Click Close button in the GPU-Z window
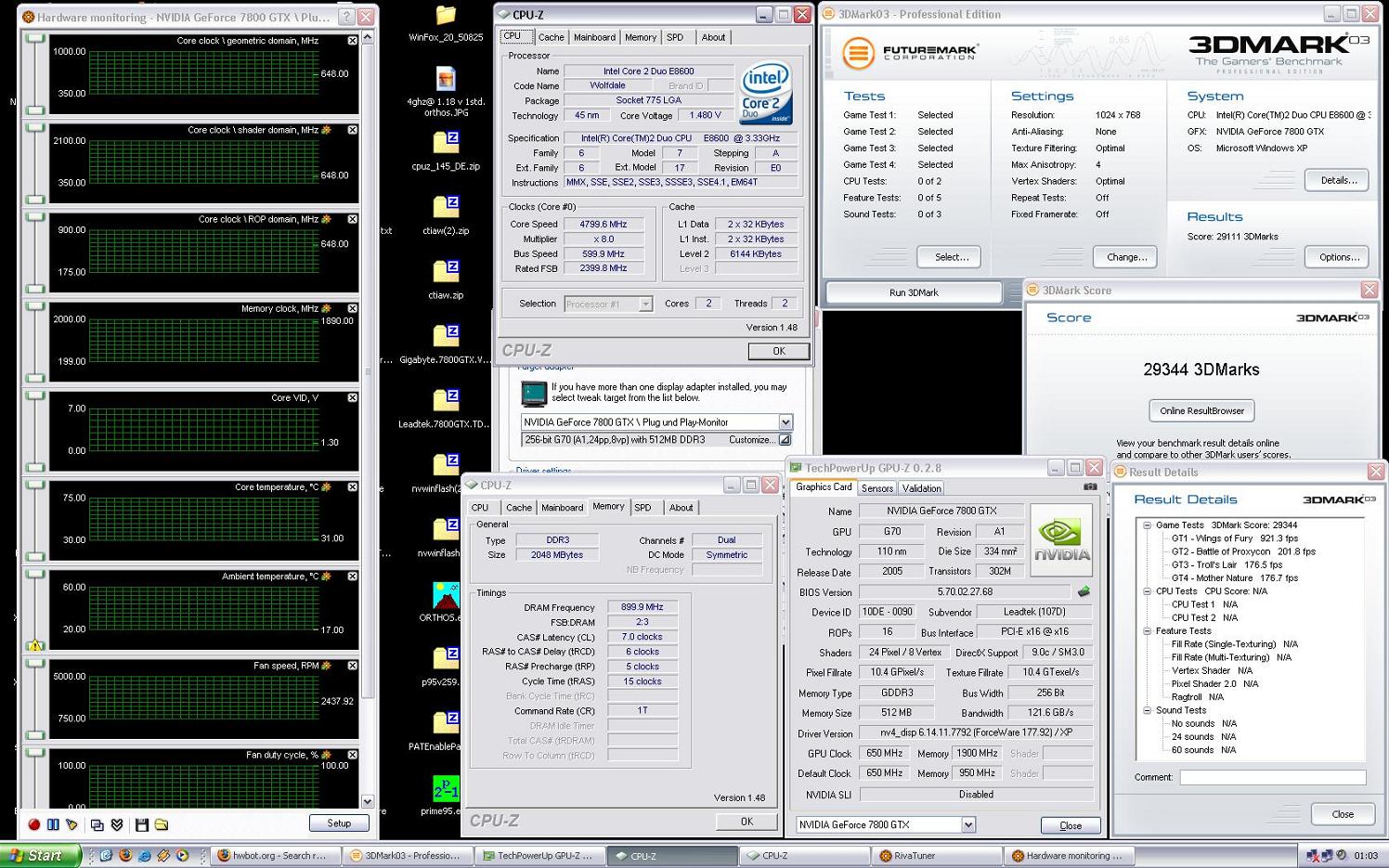Image resolution: width=1389 pixels, height=868 pixels. pyautogui.click(x=1071, y=825)
